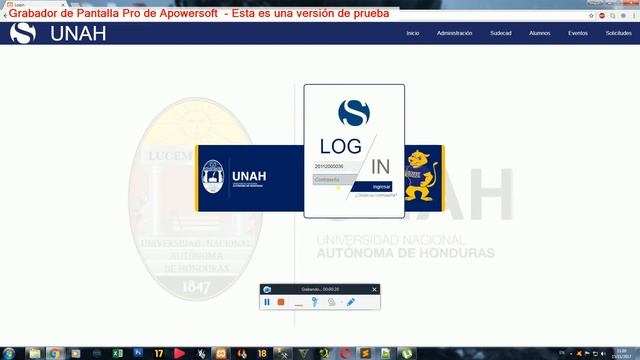This screenshot has width=640, height=360.
Task: Click the Ingresar login button
Action: tap(372, 187)
